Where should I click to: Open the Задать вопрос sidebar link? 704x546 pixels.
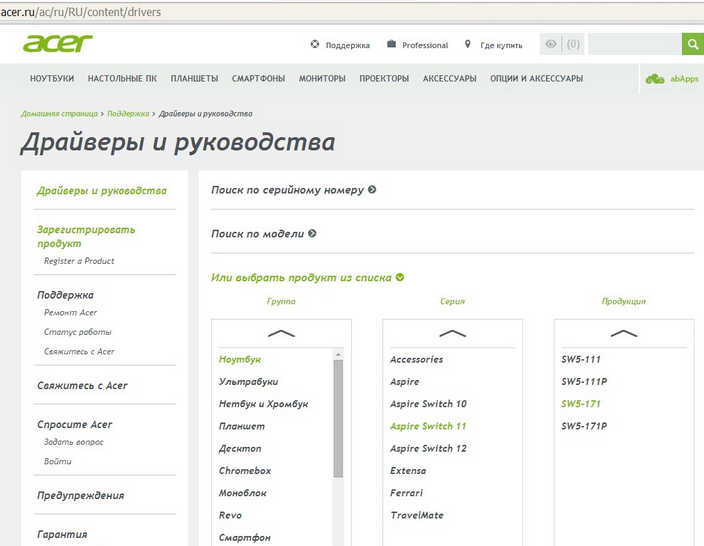click(x=74, y=442)
